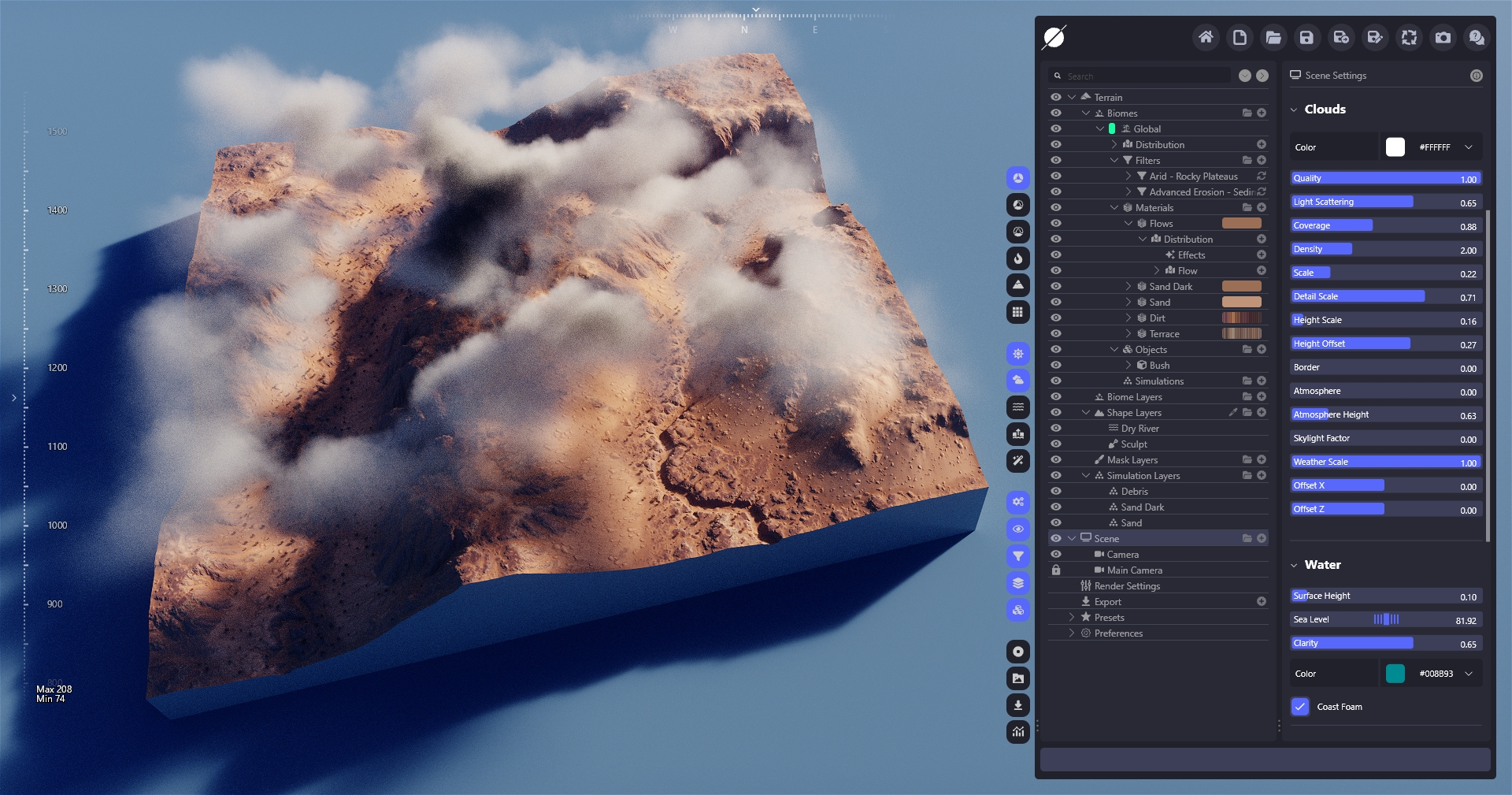Click the camera screenshot icon
The height and width of the screenshot is (795, 1512).
[x=1443, y=37]
